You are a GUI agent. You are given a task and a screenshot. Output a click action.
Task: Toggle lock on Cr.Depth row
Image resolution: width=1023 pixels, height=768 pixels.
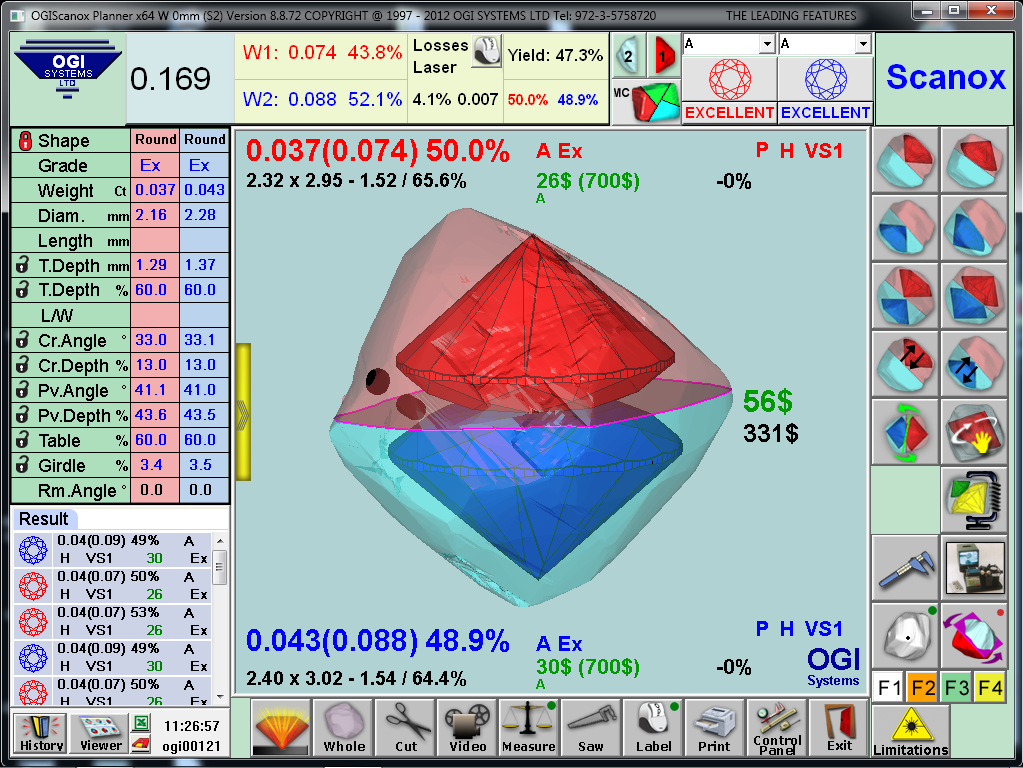22,365
